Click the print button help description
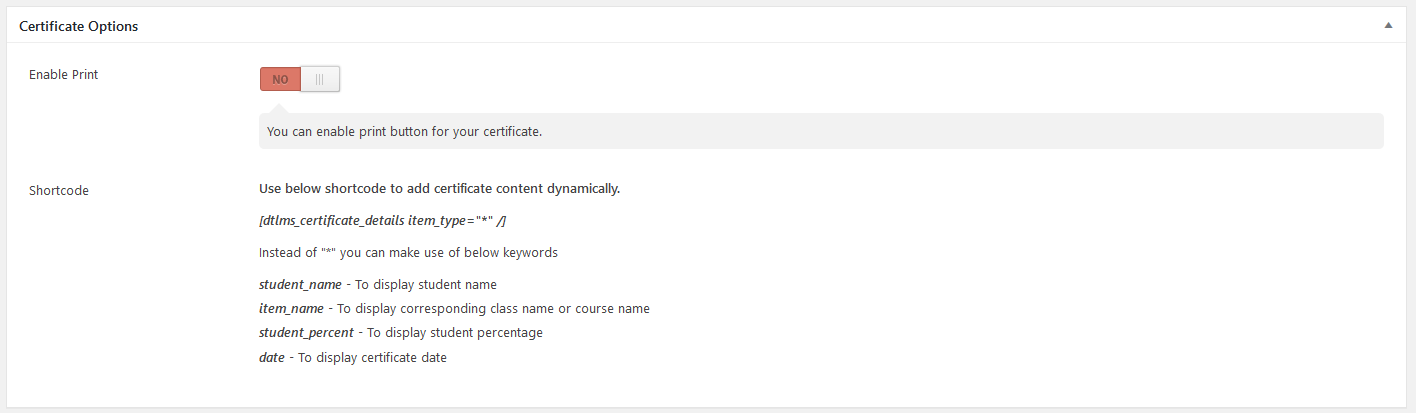Screen dimensions: 1416x413 tap(404, 131)
